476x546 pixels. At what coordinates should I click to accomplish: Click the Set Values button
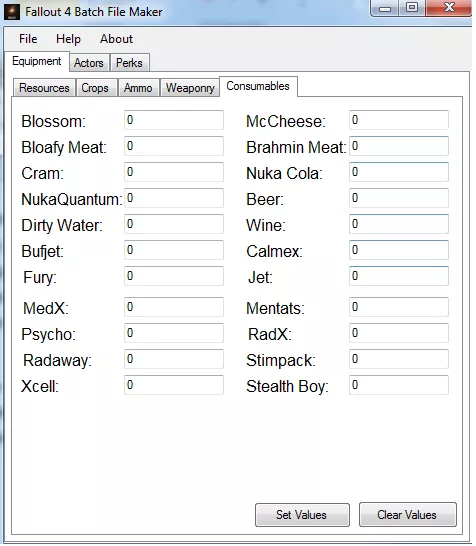(x=302, y=515)
